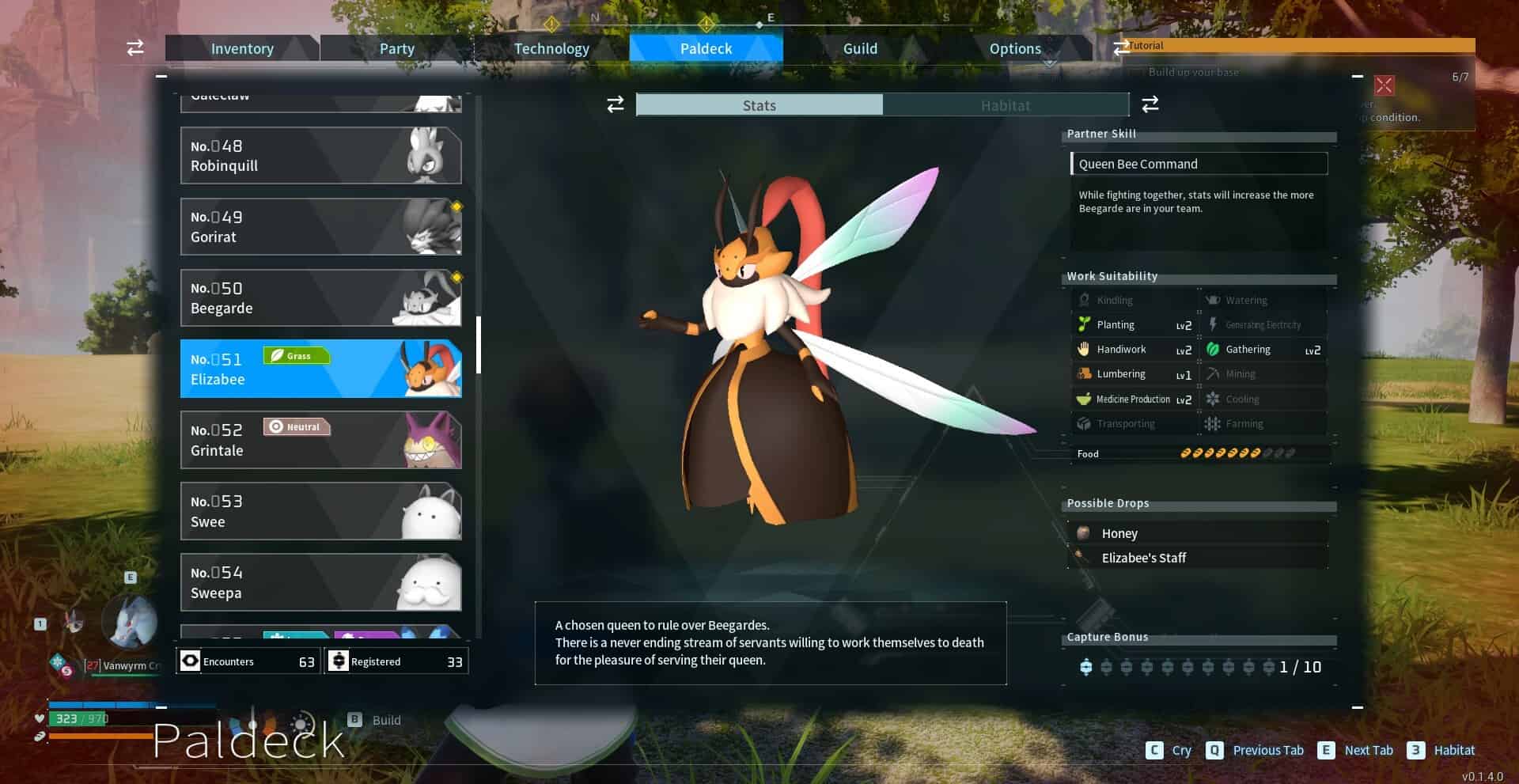Switch to the Habitat sub-tab
The height and width of the screenshot is (784, 1519).
click(1006, 105)
